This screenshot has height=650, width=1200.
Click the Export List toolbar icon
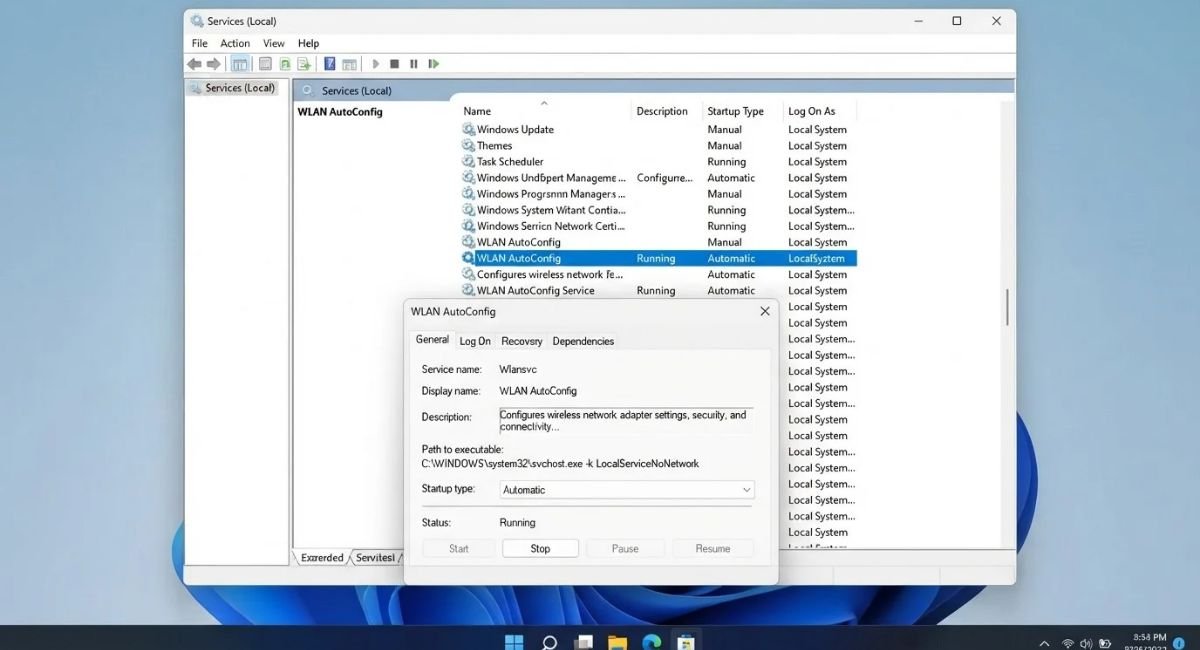click(x=303, y=64)
